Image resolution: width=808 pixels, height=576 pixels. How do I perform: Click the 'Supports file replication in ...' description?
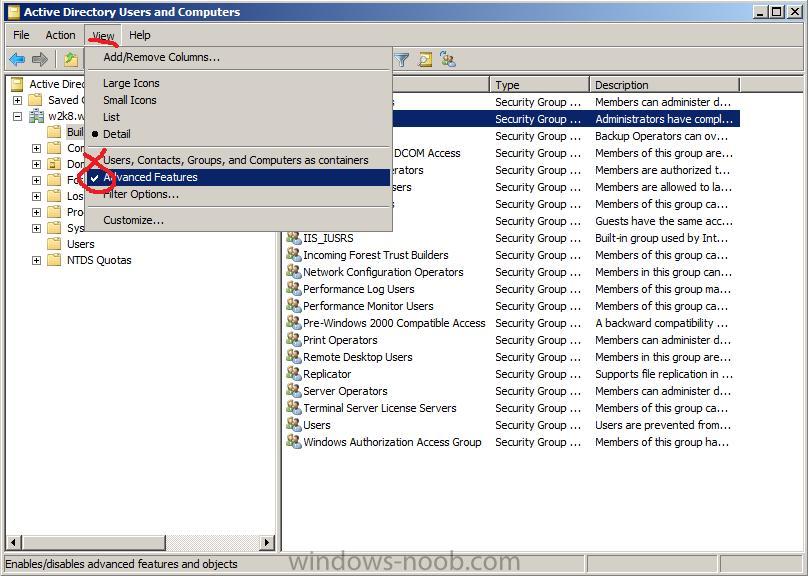pyautogui.click(x=664, y=374)
